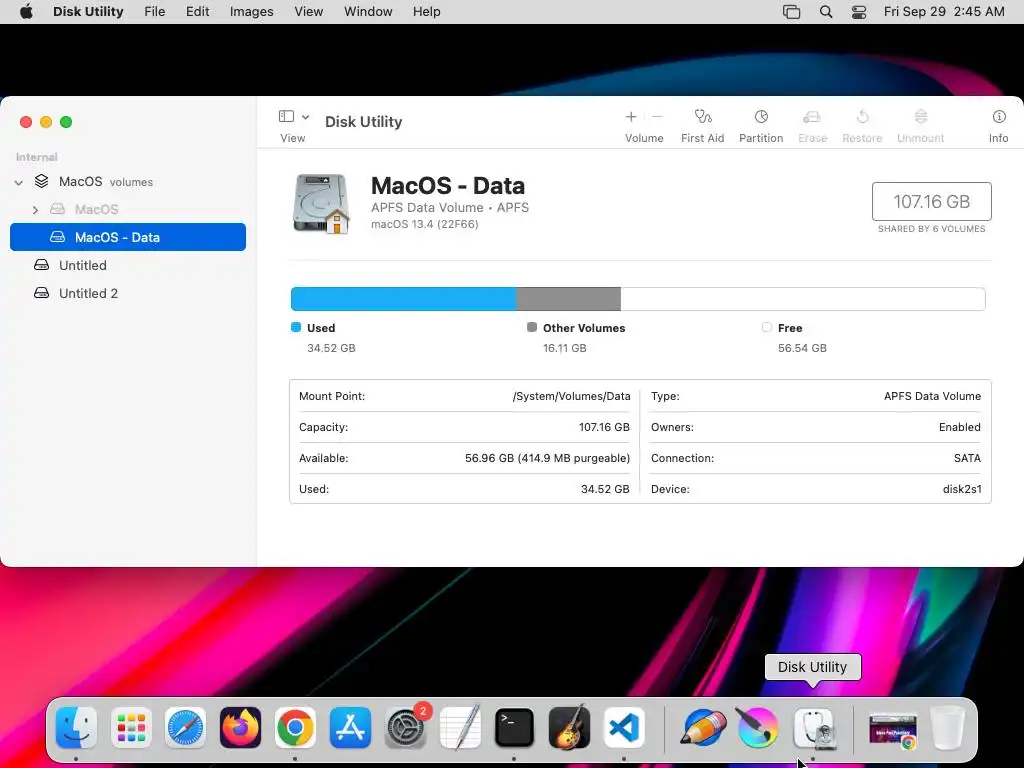1024x768 pixels.
Task: Open the minimized Chrome window thumbnail
Action: coord(893,729)
